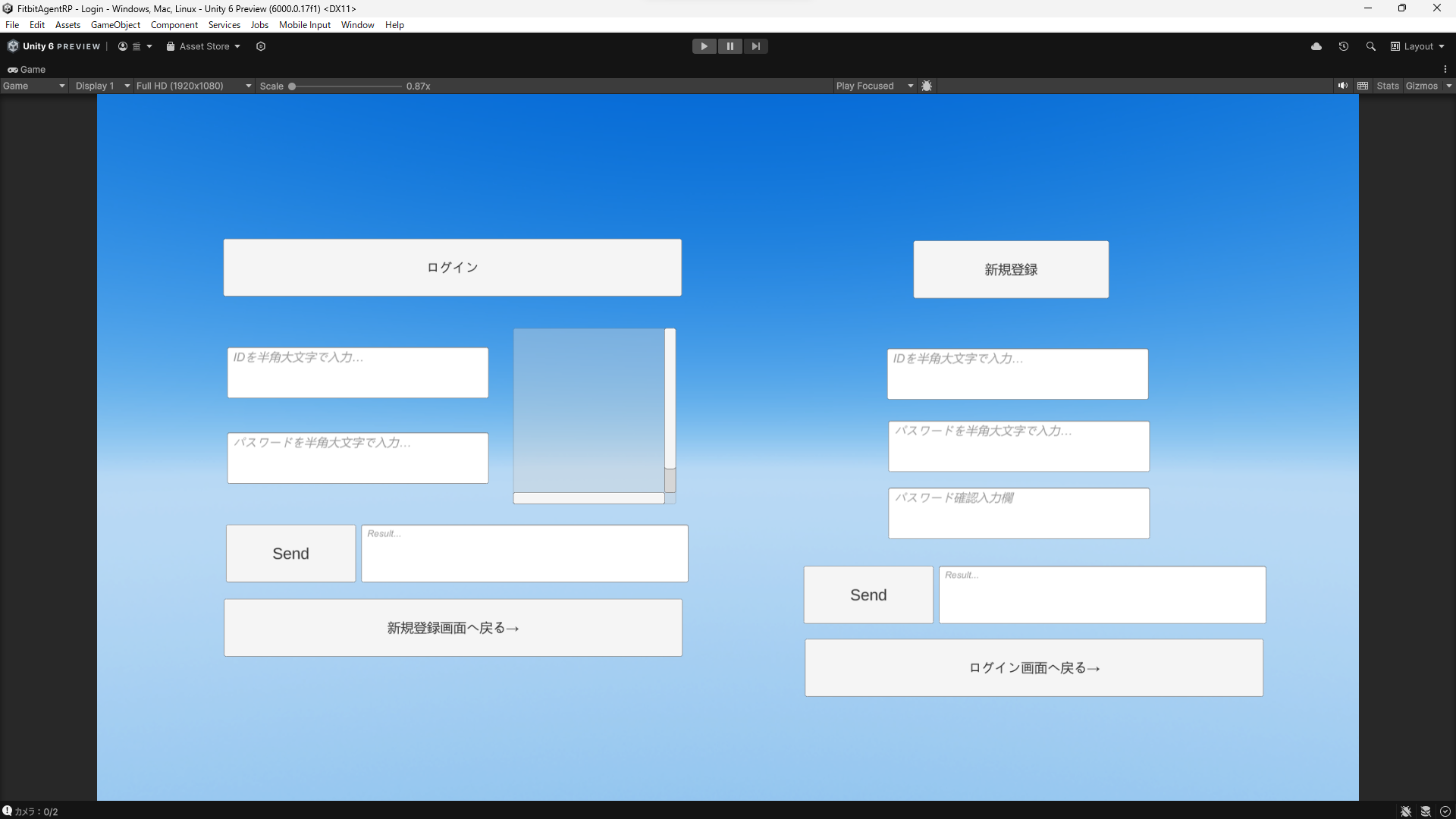This screenshot has height=819, width=1456.
Task: Click the ログイン画面へ戻る→ button
Action: [x=1034, y=668]
